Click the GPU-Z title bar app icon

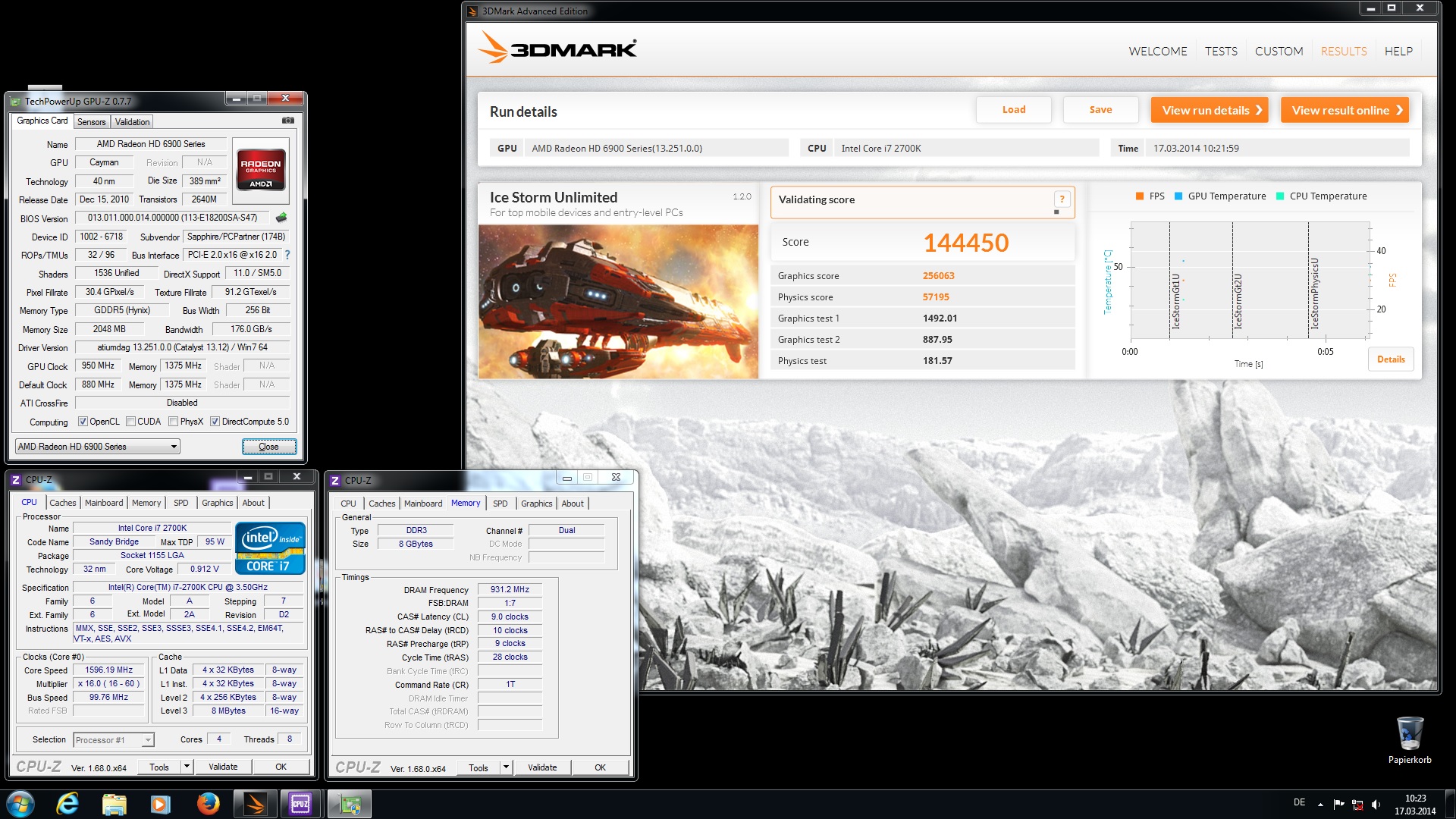click(15, 101)
